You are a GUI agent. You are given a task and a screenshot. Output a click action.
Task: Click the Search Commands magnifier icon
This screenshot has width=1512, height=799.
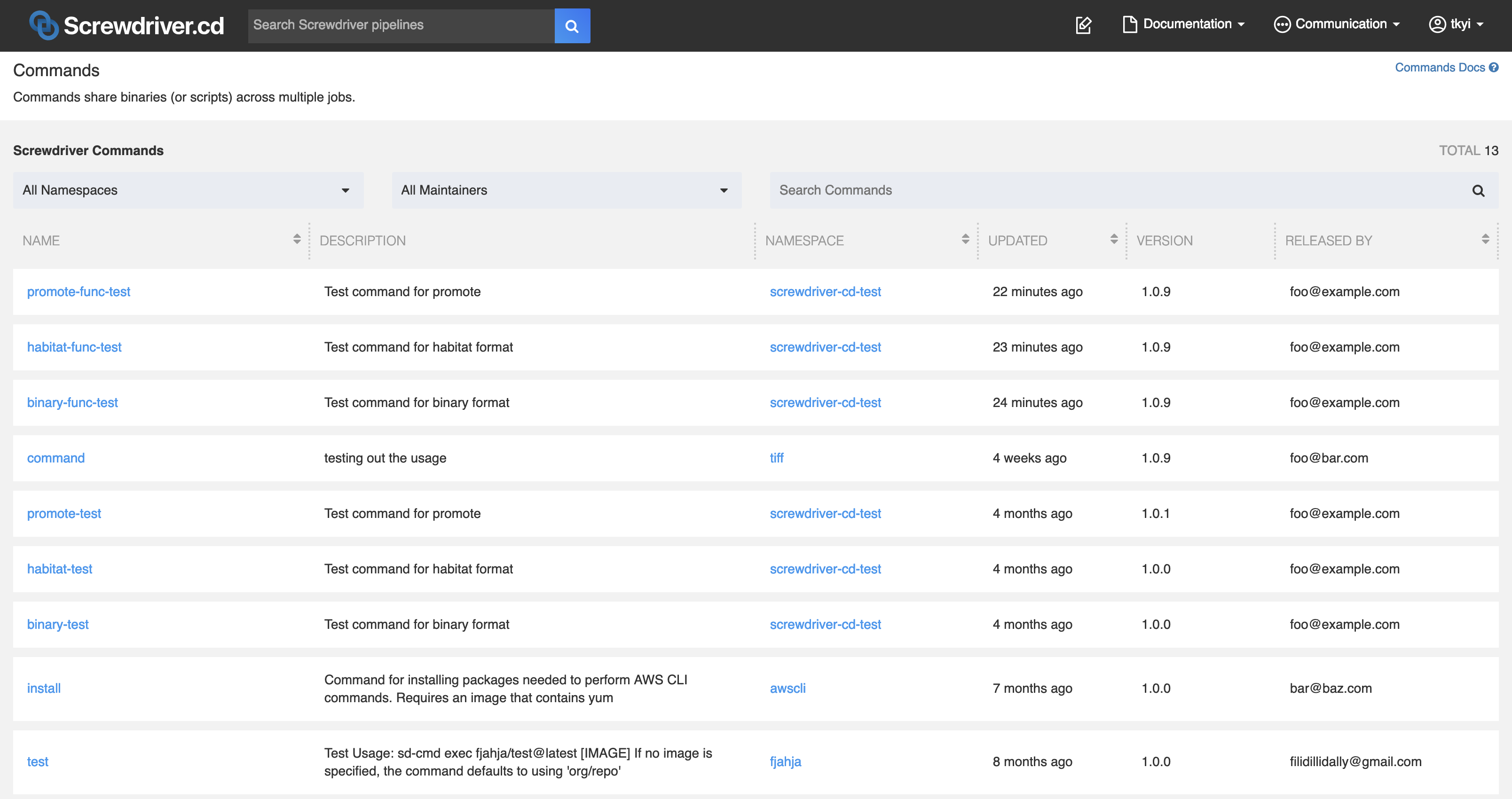coord(1479,191)
